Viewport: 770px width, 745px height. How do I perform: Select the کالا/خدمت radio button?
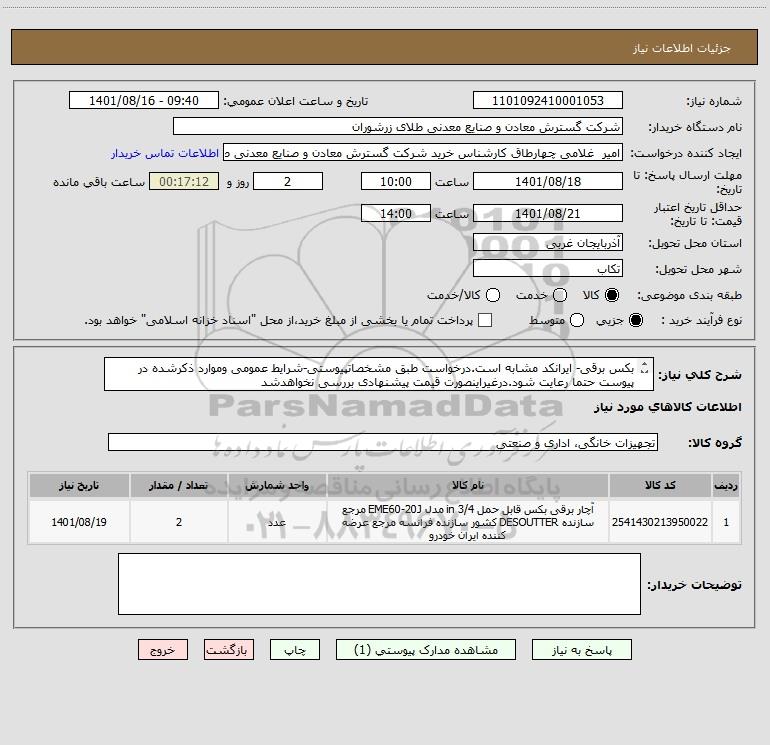(x=493, y=295)
